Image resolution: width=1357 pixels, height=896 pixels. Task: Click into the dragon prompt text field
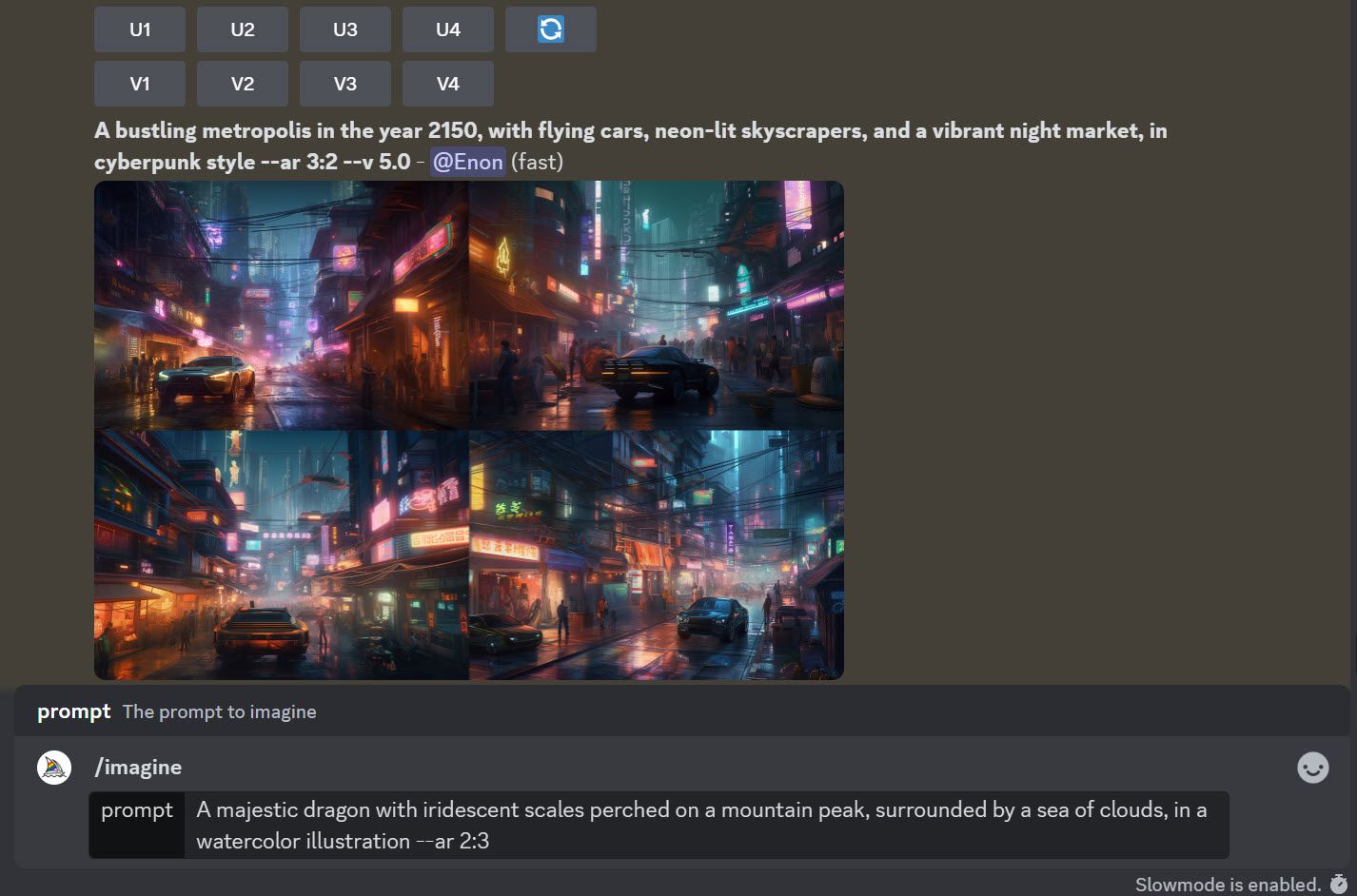[x=704, y=825]
